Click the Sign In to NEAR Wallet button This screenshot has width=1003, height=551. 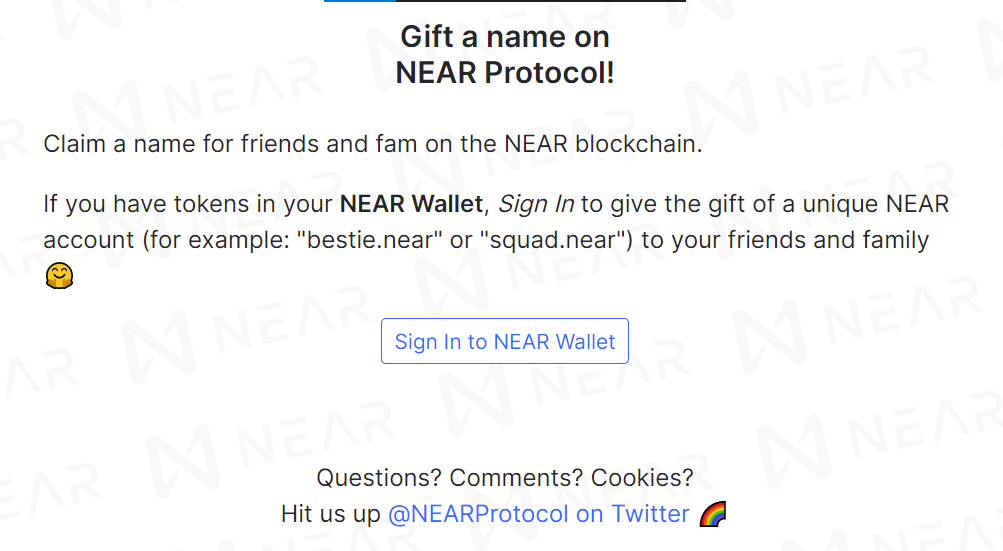505,341
